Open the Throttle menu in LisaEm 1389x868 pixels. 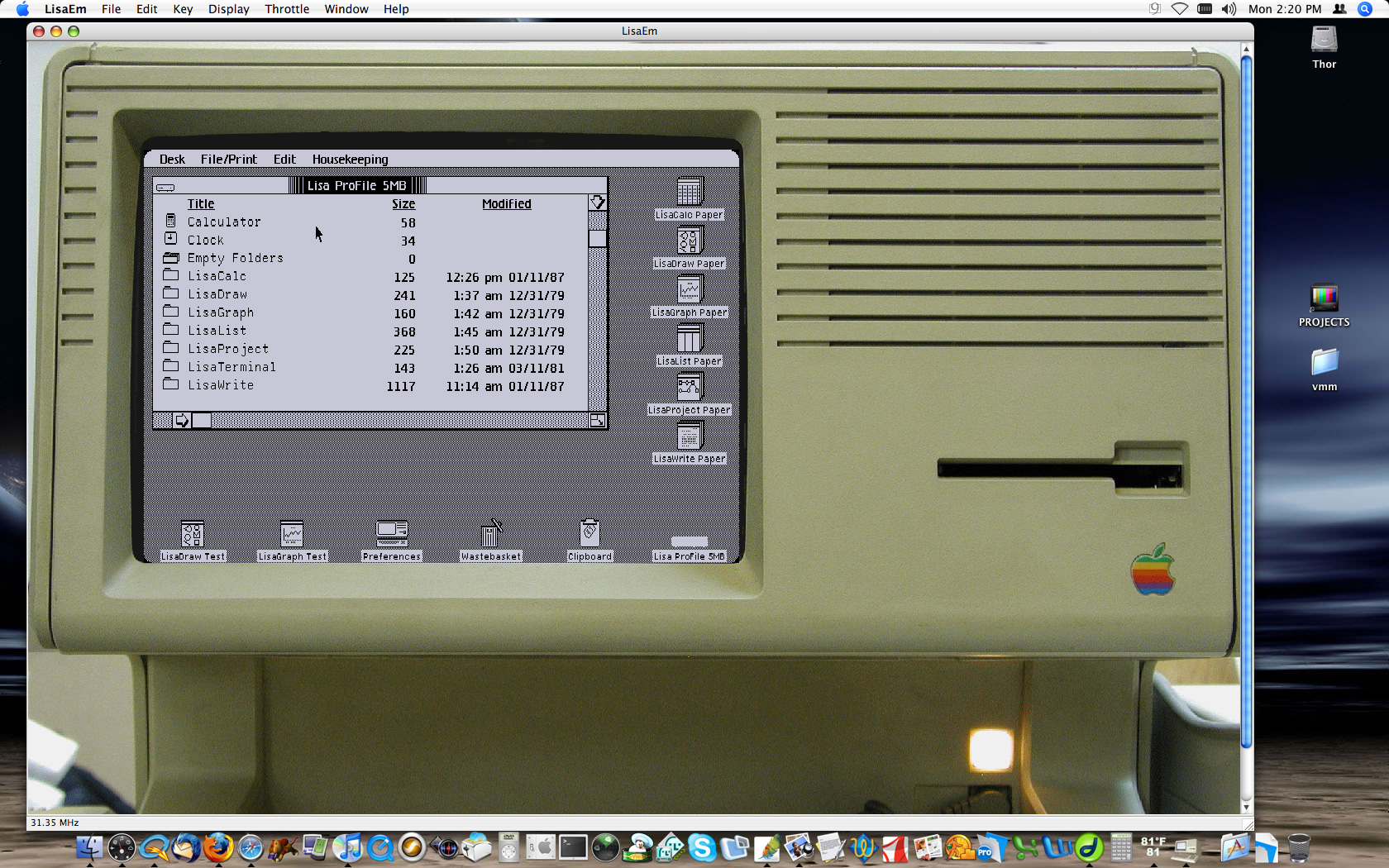pos(287,9)
